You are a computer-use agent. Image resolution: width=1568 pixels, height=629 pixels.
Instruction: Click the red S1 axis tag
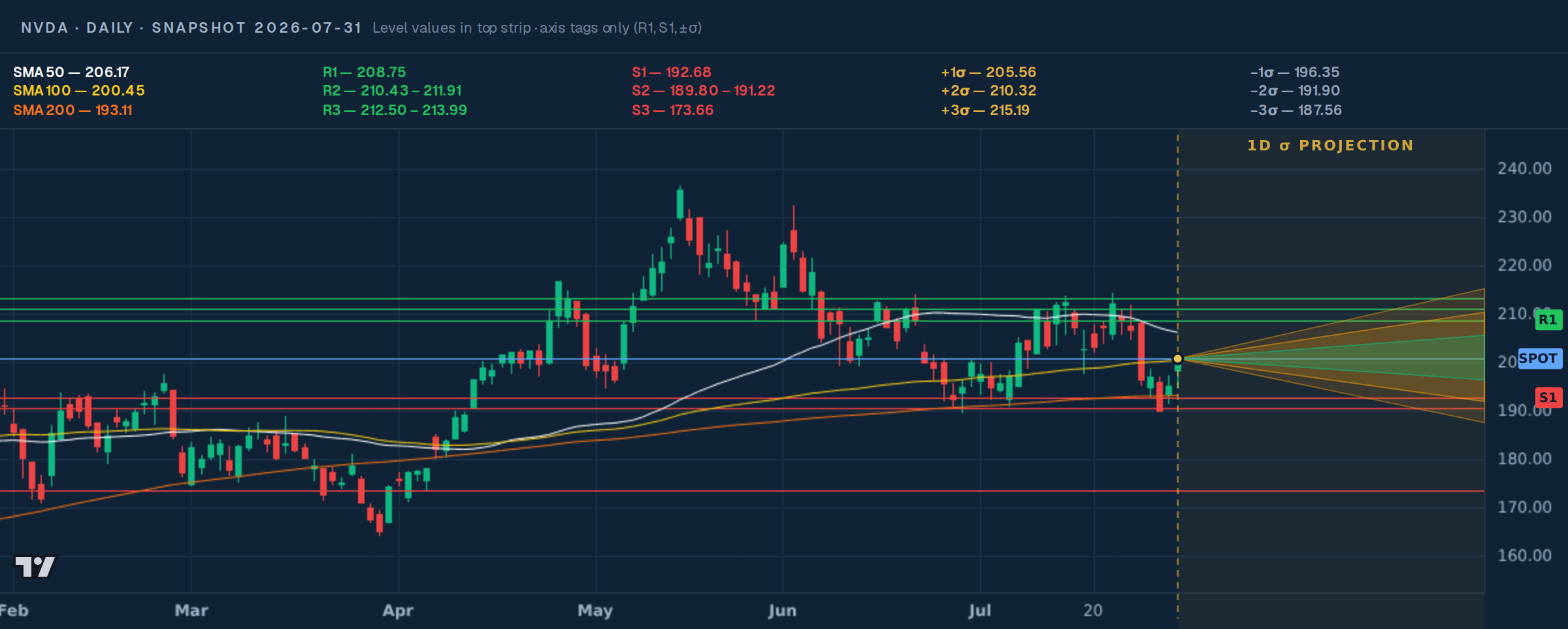pos(1548,398)
